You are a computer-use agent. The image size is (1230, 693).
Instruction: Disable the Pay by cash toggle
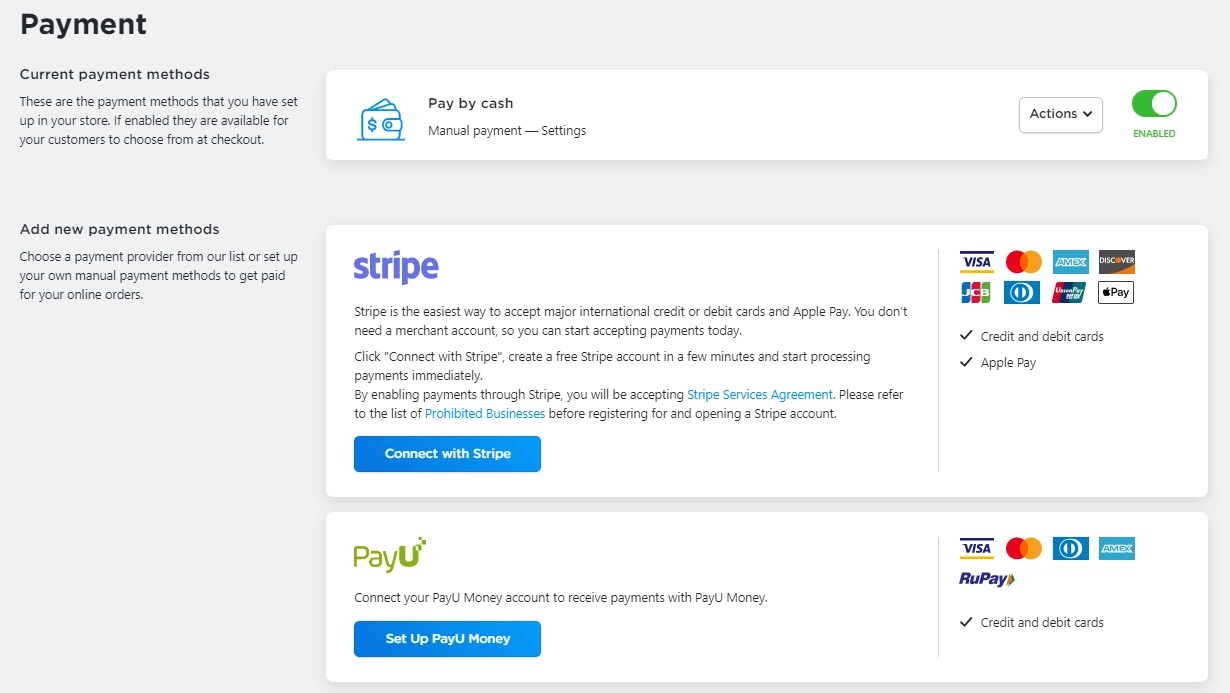pyautogui.click(x=1154, y=104)
